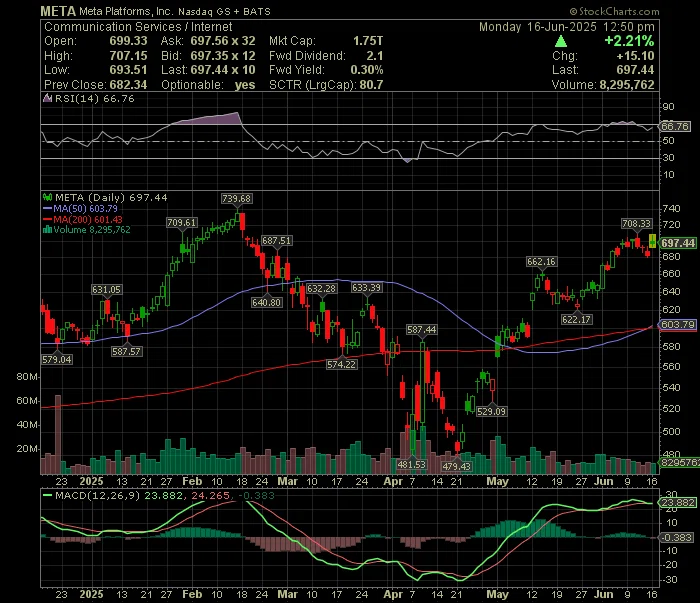Click the Chg value +15.10
This screenshot has height=603, width=700.
click(x=635, y=56)
